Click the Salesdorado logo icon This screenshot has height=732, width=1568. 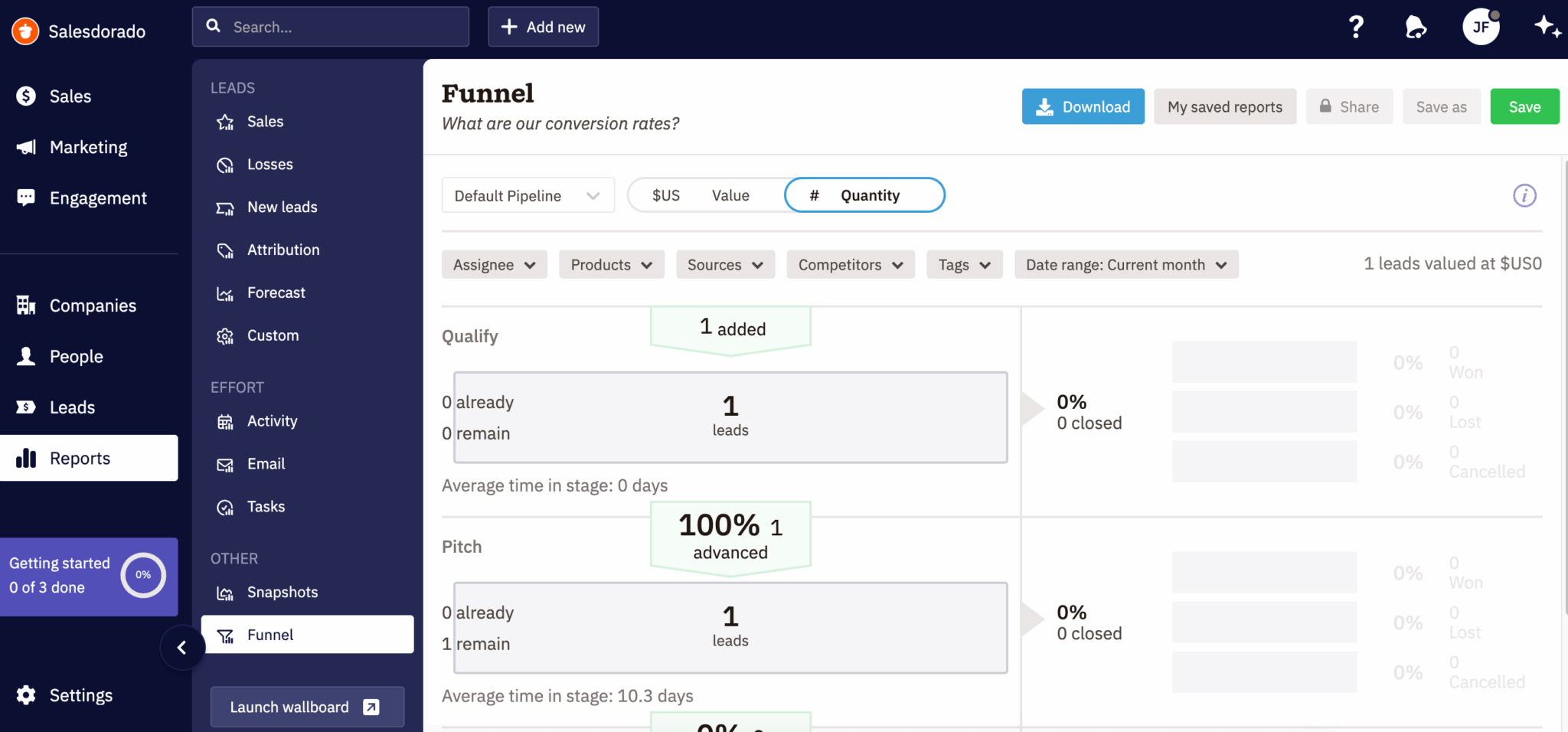pos(25,31)
